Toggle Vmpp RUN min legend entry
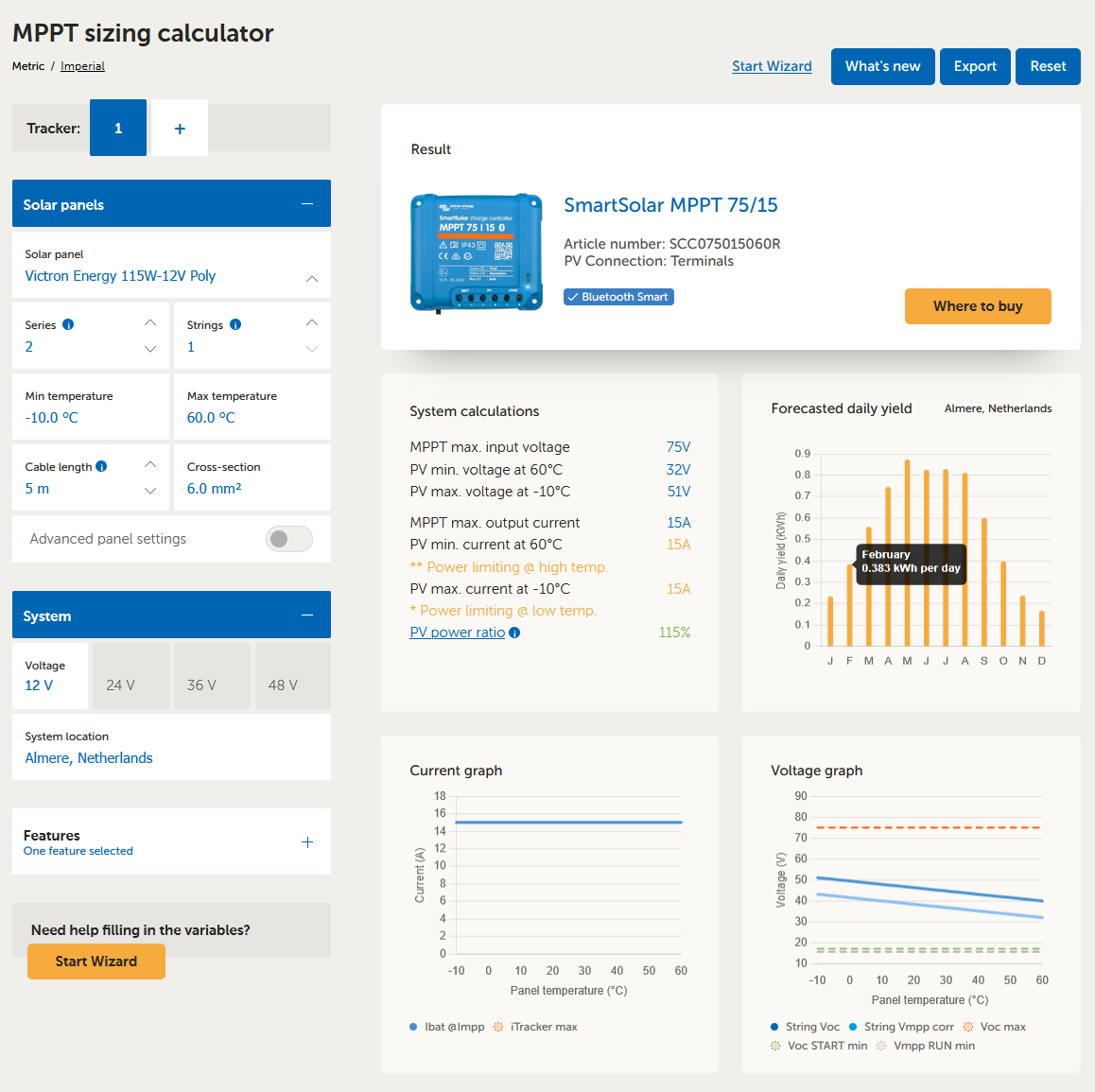Viewport: 1095px width, 1092px height. coord(926,1046)
